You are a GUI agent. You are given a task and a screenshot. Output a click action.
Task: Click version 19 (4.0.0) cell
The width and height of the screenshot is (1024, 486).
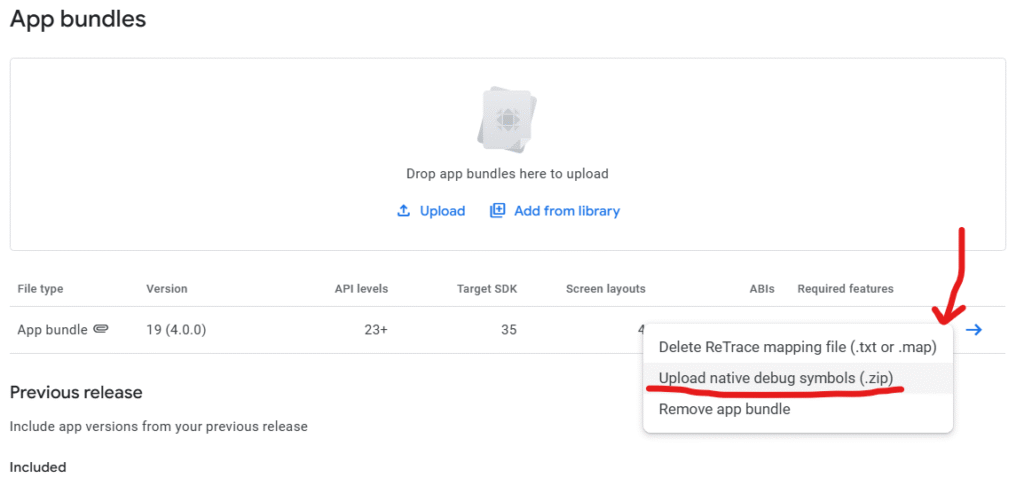point(176,330)
